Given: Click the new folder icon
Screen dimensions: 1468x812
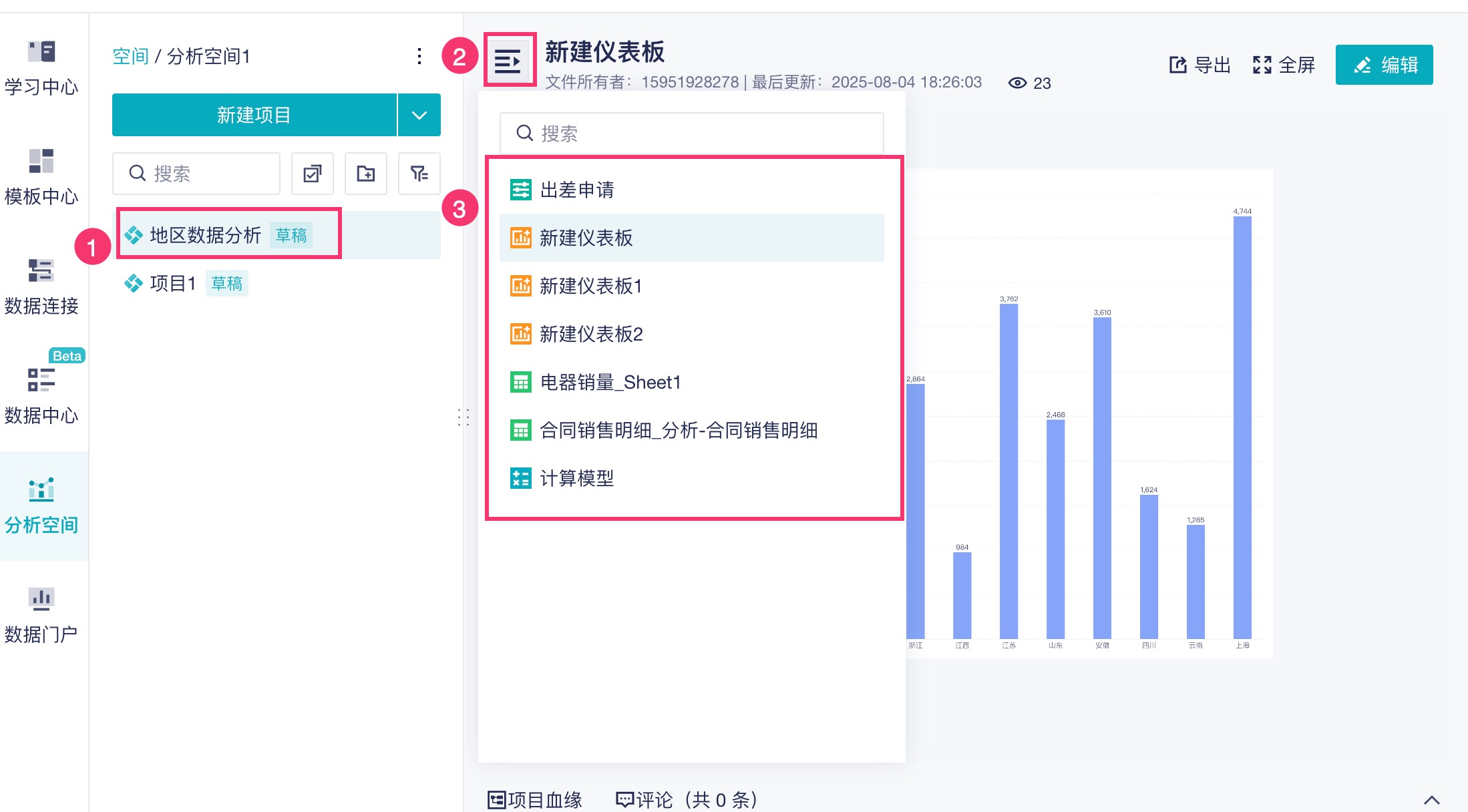Looking at the screenshot, I should [365, 174].
